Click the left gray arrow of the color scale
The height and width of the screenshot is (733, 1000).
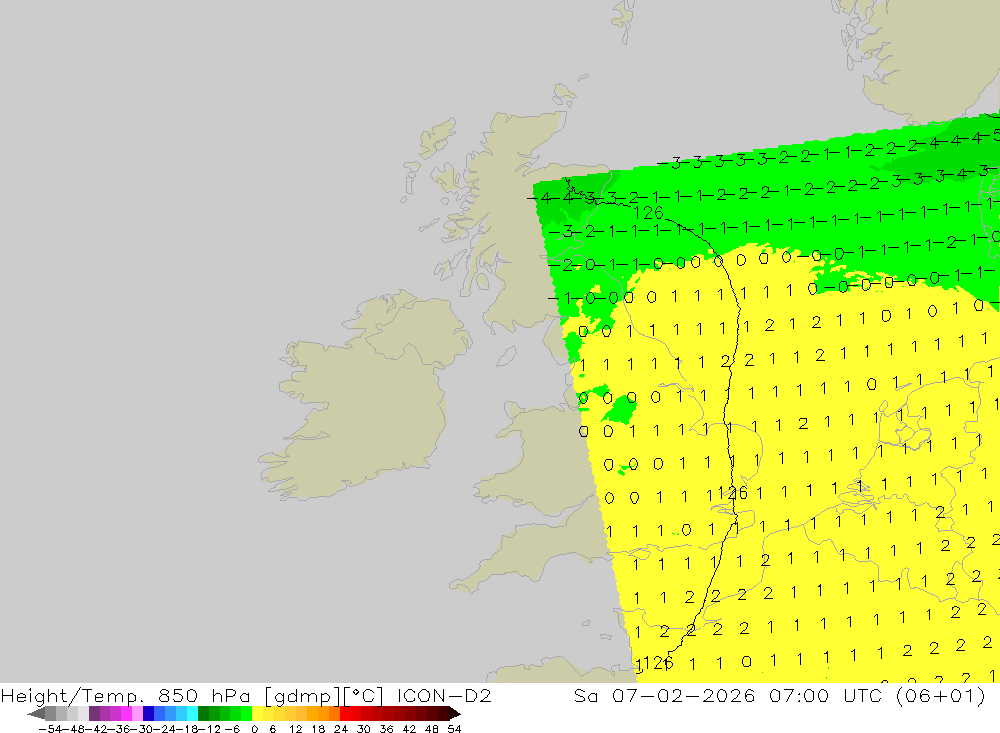[36, 714]
